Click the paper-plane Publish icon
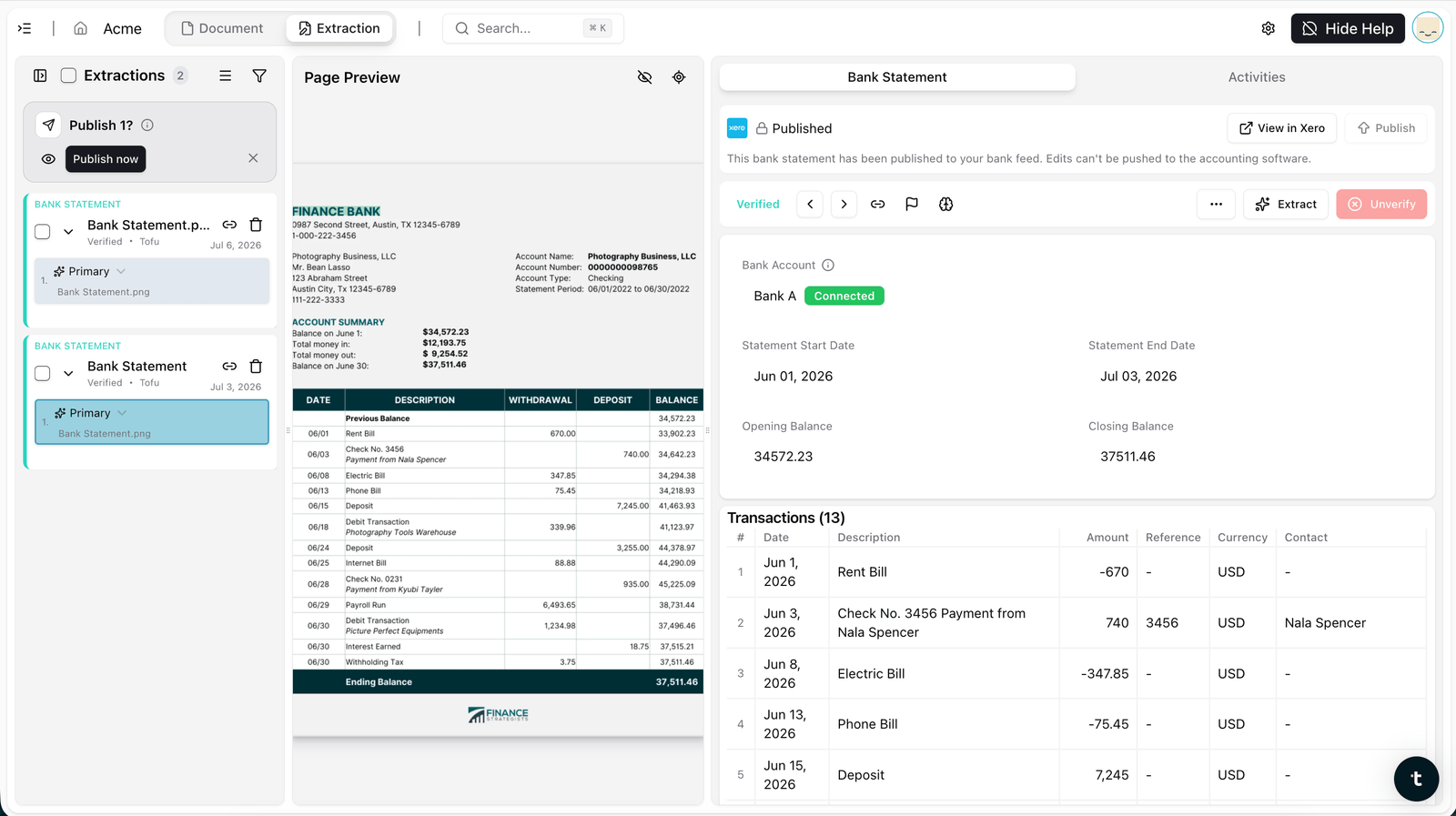This screenshot has height=816, width=1456. click(x=49, y=125)
